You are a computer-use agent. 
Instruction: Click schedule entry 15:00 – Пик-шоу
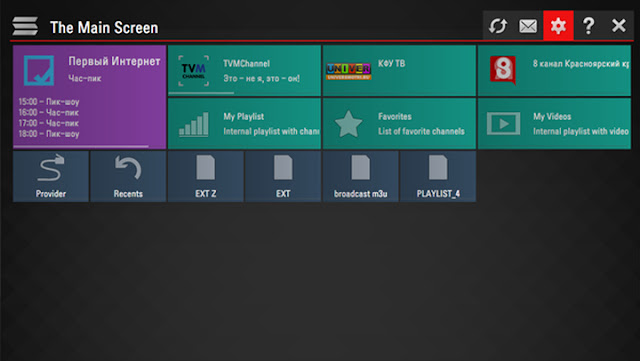(x=49, y=102)
